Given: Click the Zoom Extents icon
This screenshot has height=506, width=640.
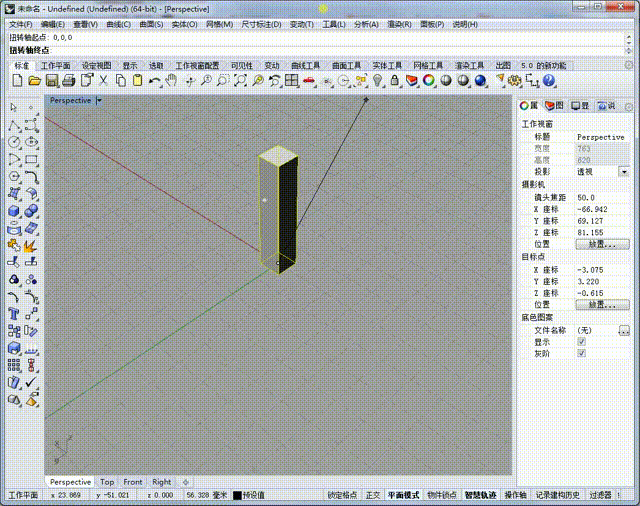Looking at the screenshot, I should point(240,80).
